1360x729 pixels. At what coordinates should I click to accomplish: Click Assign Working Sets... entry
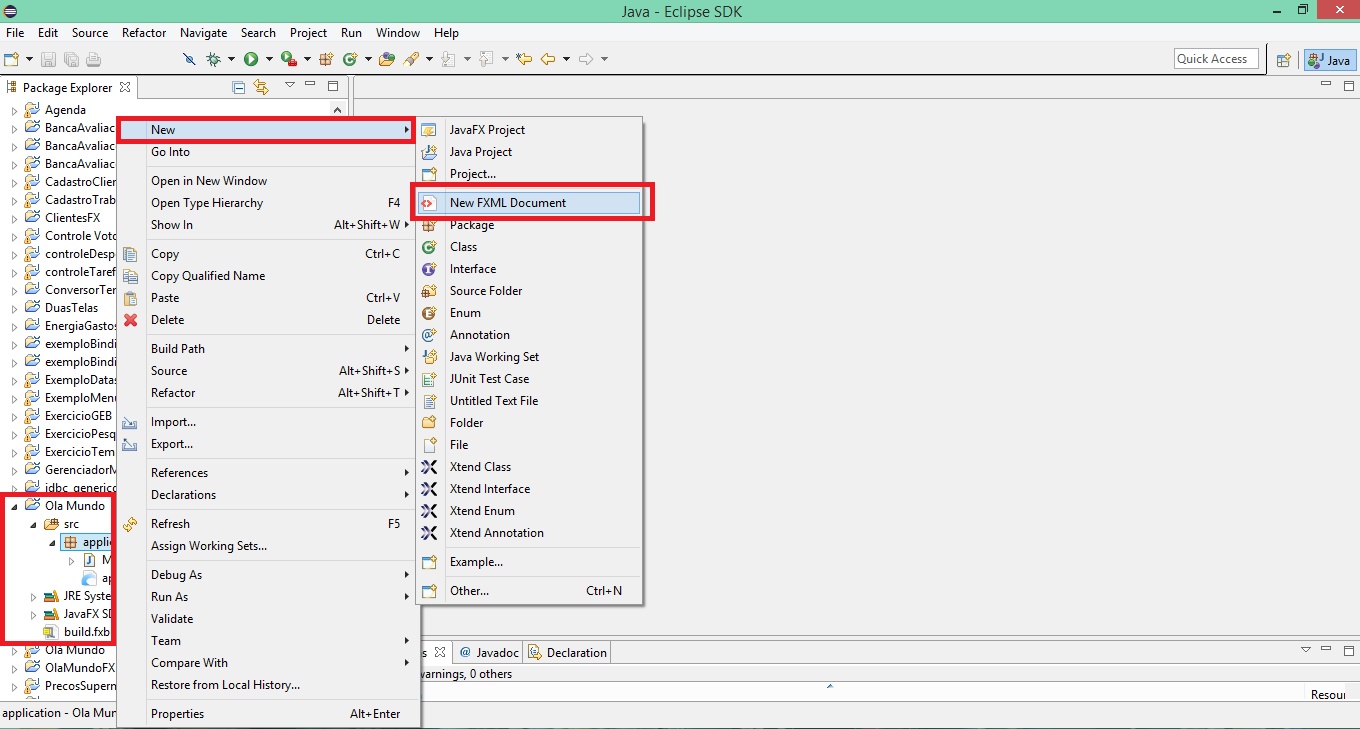(x=266, y=546)
